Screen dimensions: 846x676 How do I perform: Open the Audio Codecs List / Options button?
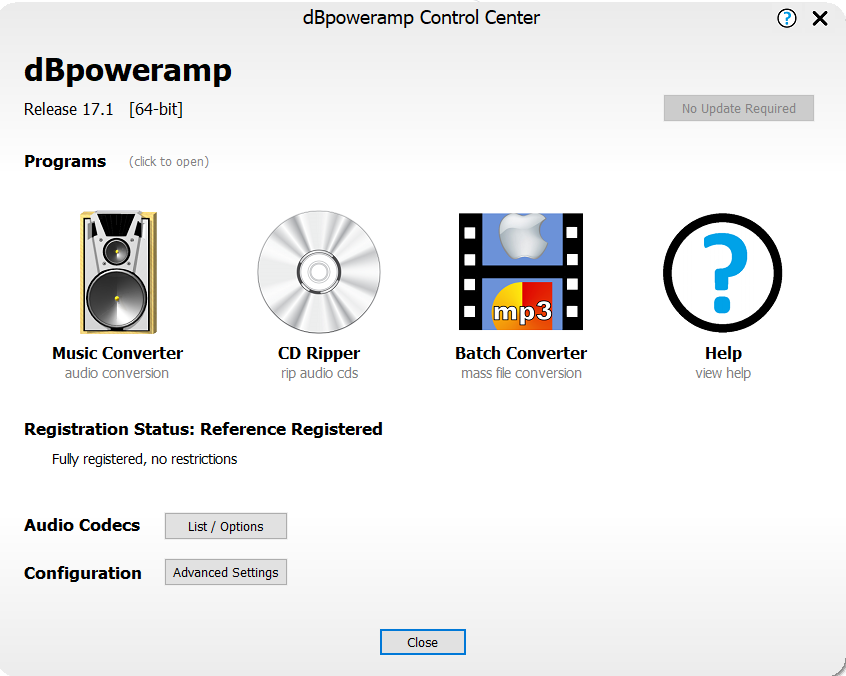click(x=226, y=526)
